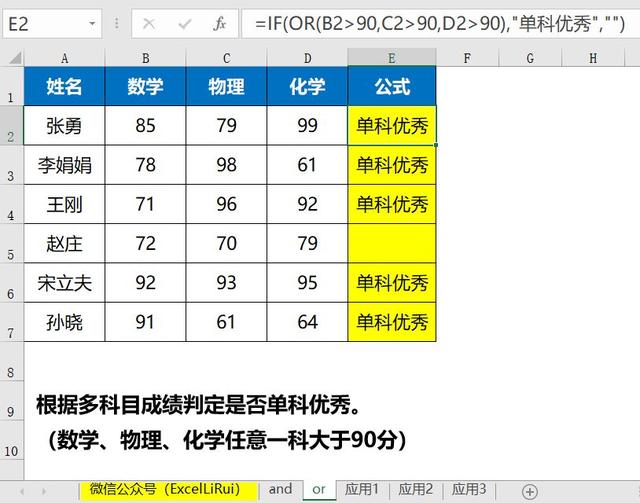The image size is (640, 503).
Task: Open the yellow 微信公众号 sheet tab
Action: coord(169,490)
